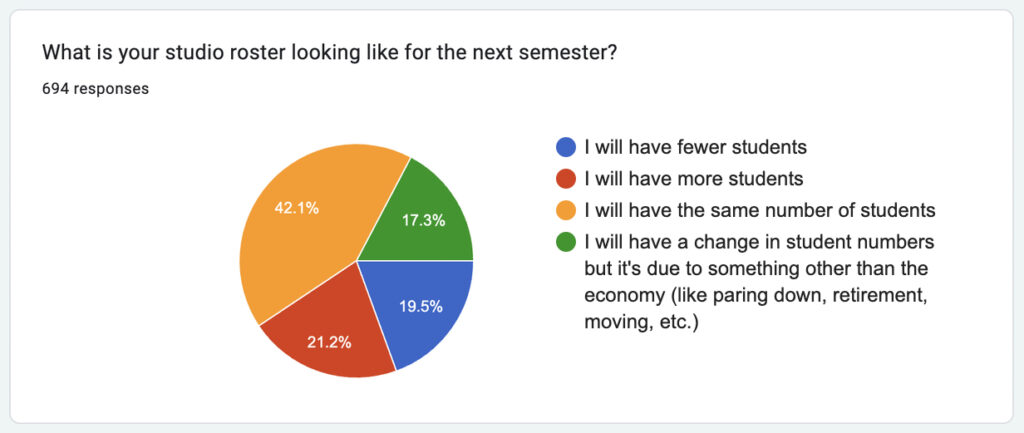Click the 'economy (like paring down, retirement' line

[756, 296]
